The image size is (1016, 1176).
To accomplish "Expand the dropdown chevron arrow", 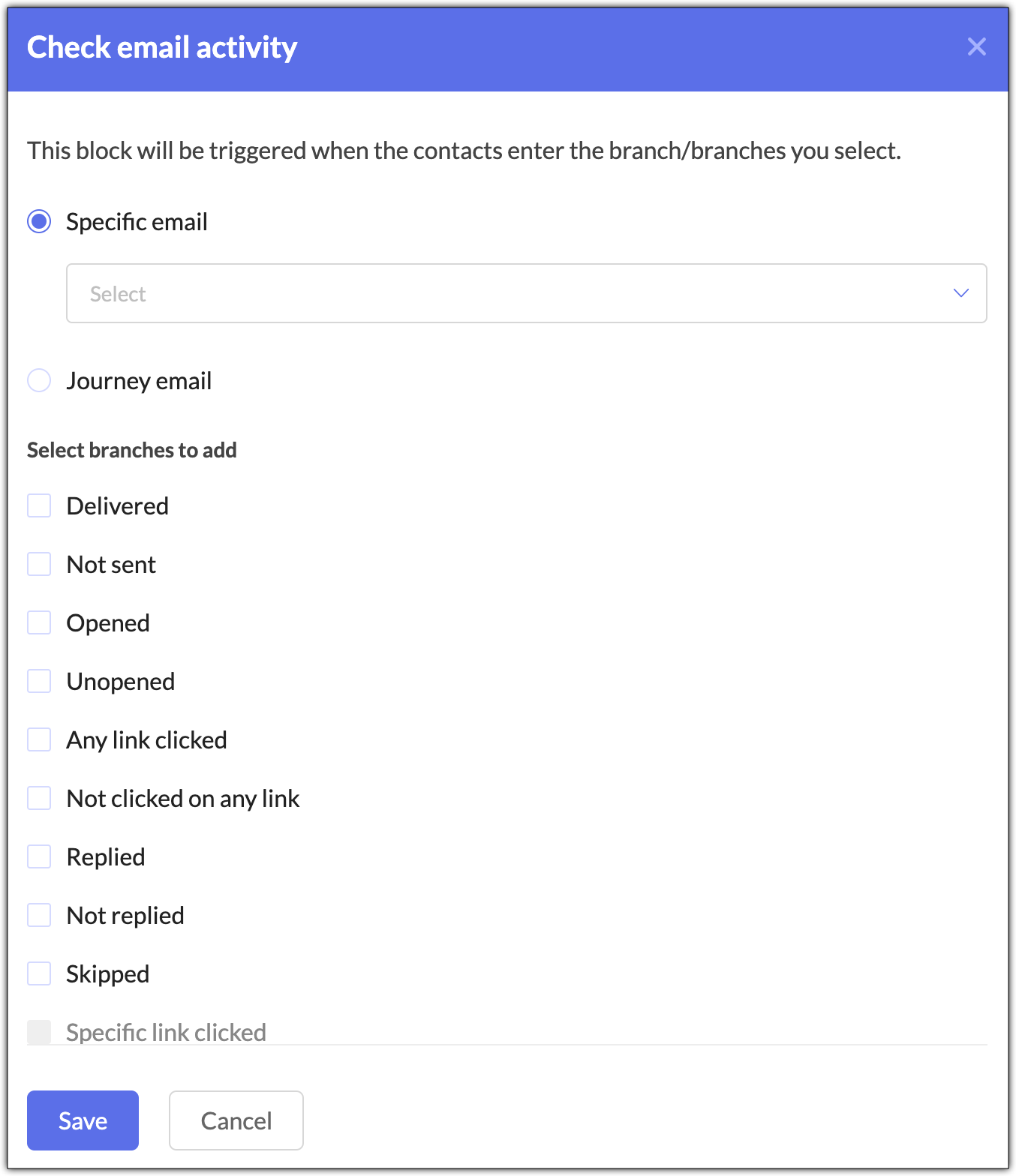I will 960,293.
